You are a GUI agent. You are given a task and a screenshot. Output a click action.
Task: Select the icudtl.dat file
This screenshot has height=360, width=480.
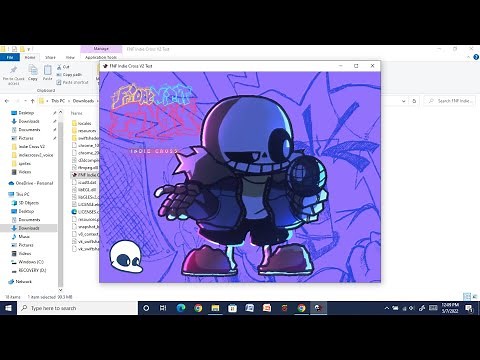tap(85, 182)
